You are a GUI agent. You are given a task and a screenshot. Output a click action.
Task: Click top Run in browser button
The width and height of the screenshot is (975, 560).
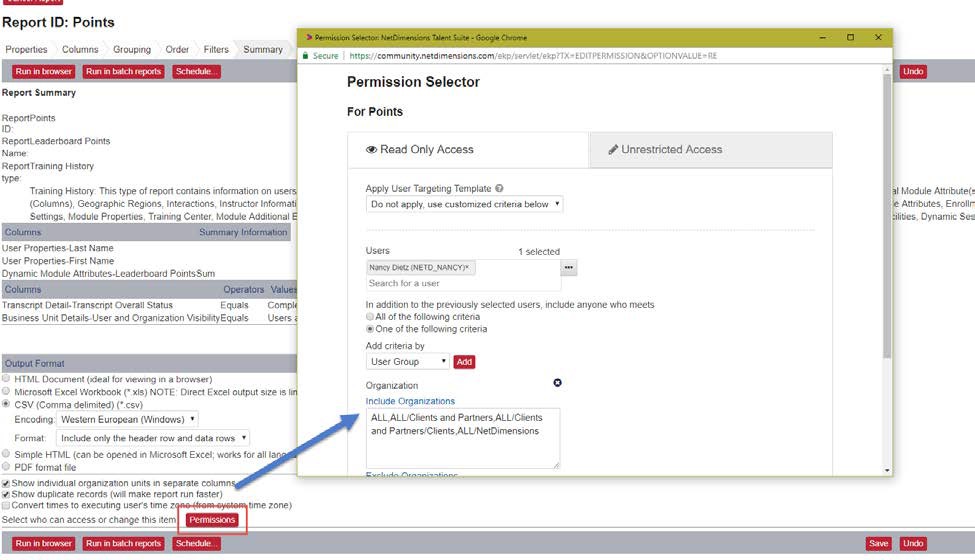click(44, 71)
